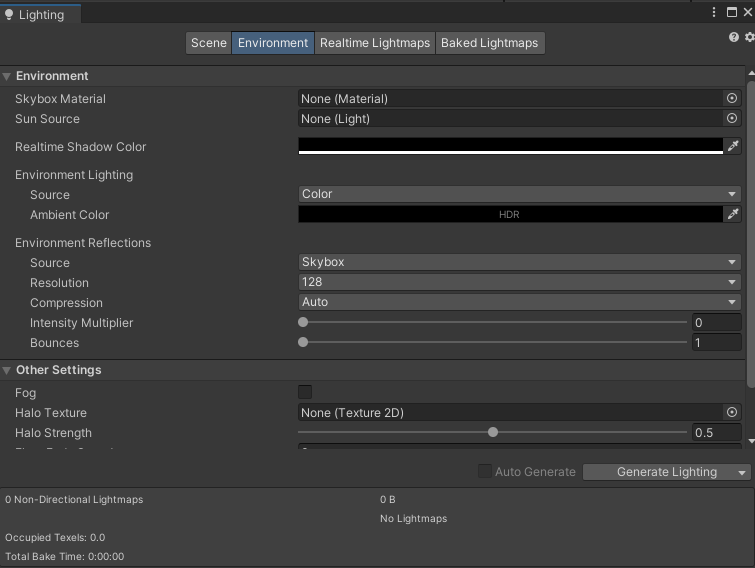Open the Generate Lighting dropdown arrow
This screenshot has width=755, height=568.
742,473
